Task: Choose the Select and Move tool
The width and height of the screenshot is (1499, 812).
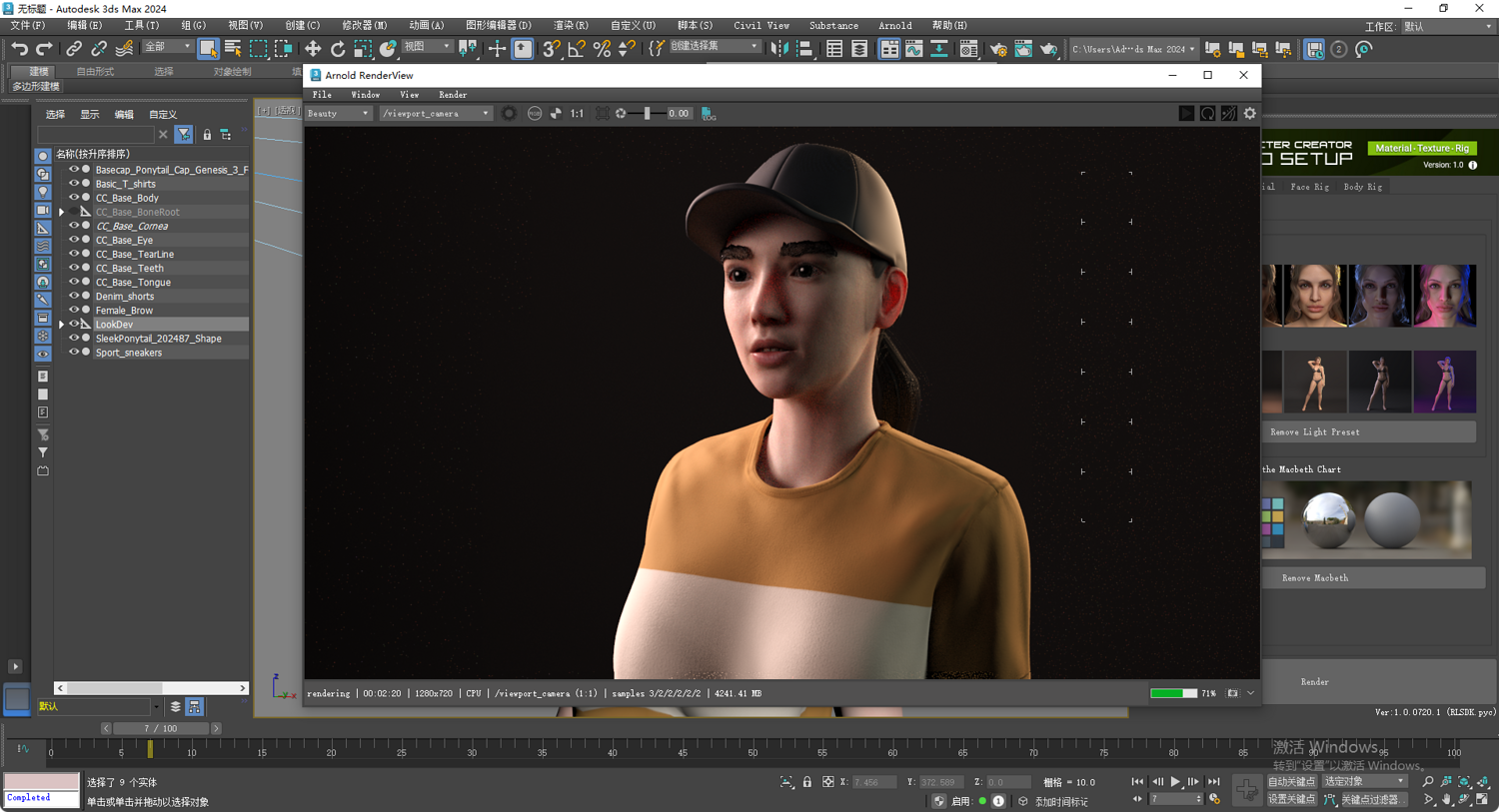Action: click(313, 48)
